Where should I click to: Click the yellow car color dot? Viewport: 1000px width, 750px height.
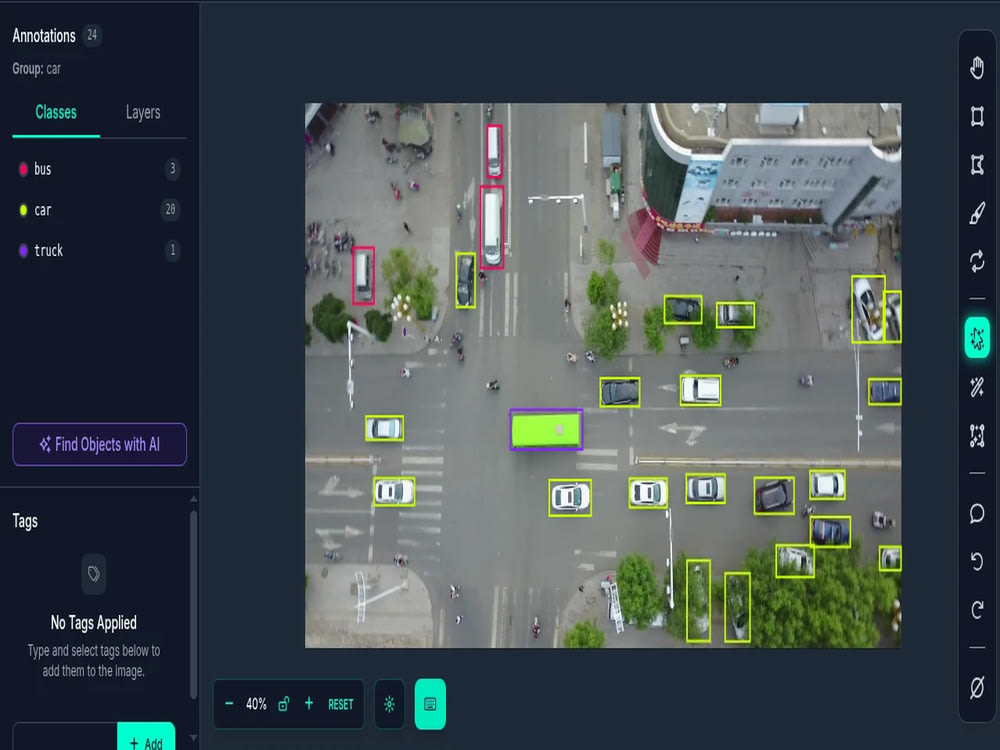[24, 210]
